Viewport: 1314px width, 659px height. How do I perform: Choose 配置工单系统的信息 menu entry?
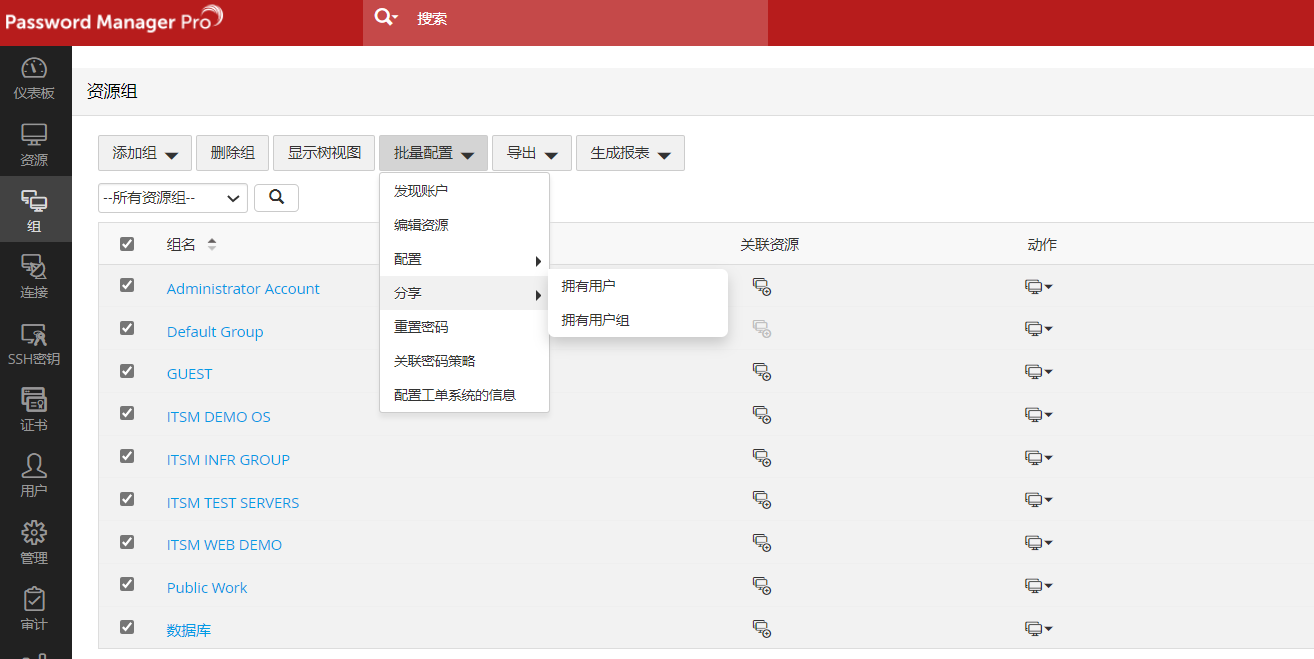(x=464, y=395)
